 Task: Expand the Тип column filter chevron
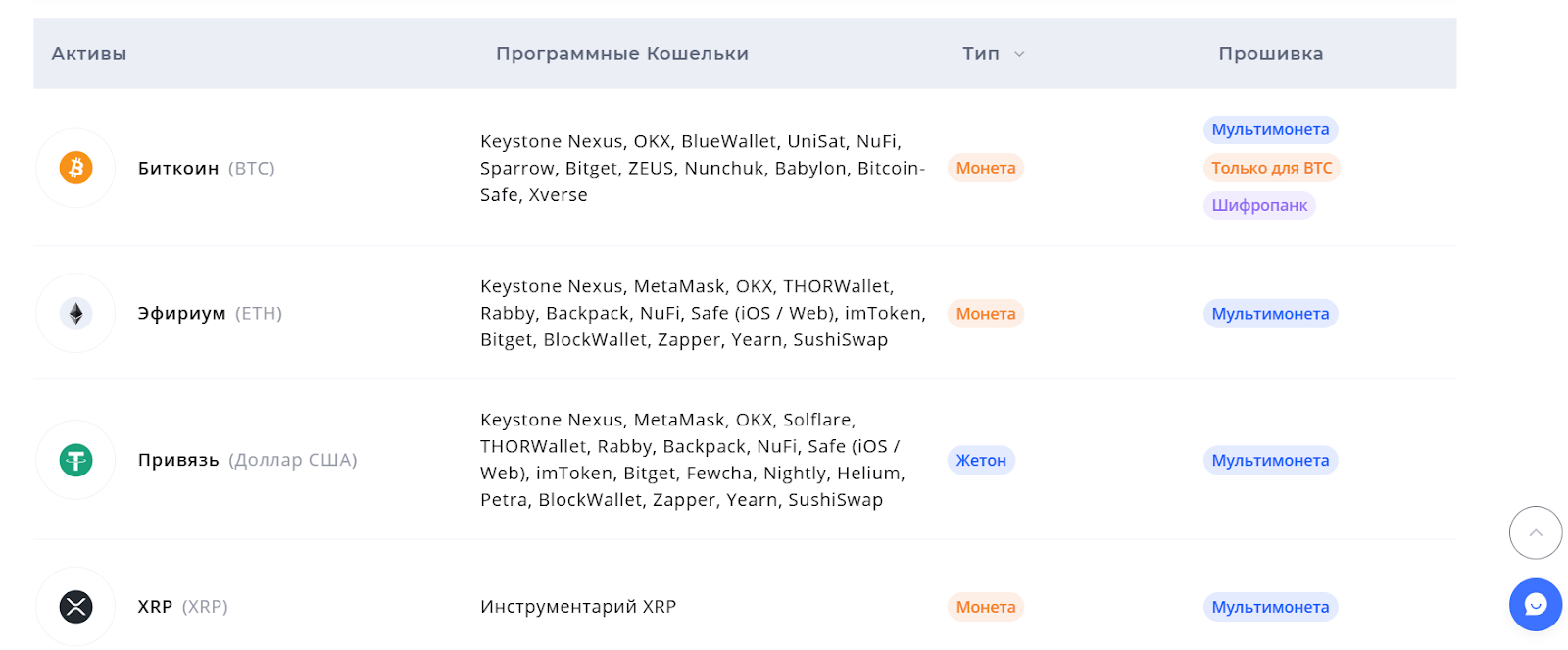coord(1019,54)
